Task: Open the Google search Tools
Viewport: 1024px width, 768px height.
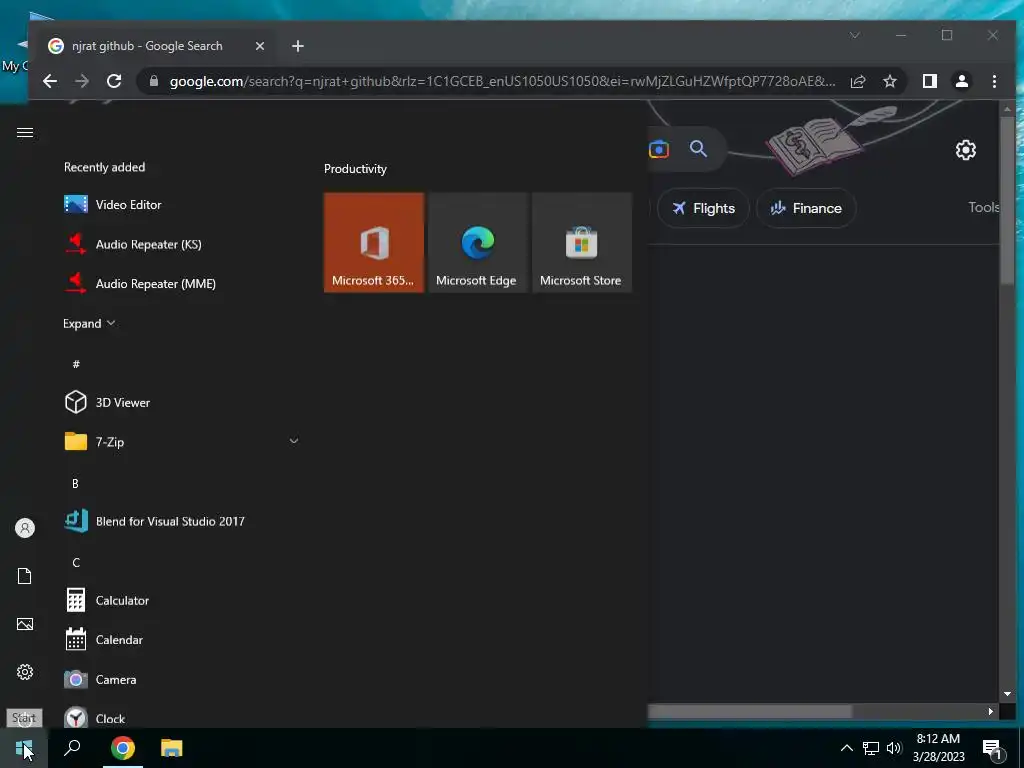Action: point(983,207)
